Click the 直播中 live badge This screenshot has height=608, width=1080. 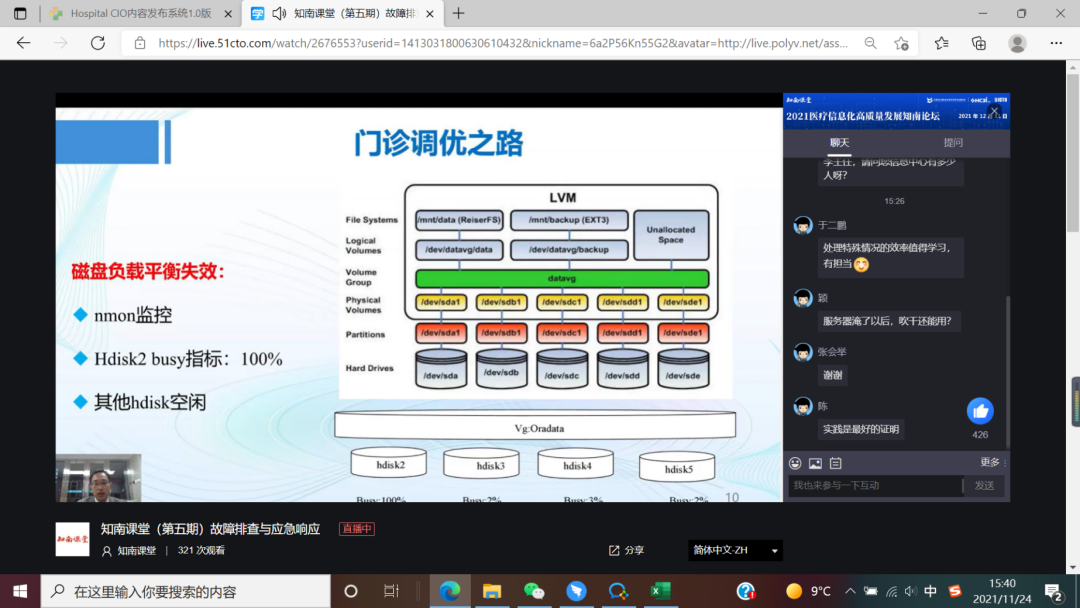point(357,529)
